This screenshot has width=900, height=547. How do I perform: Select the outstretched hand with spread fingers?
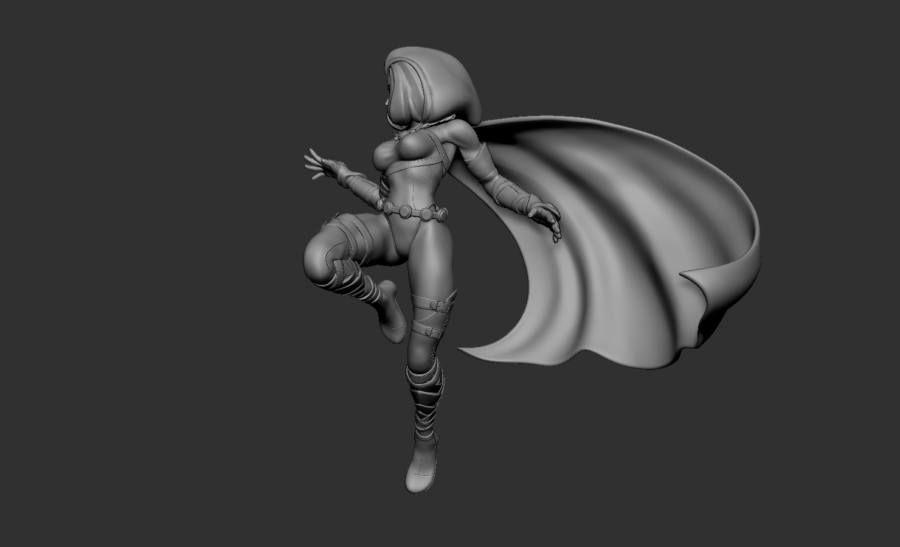click(x=322, y=163)
